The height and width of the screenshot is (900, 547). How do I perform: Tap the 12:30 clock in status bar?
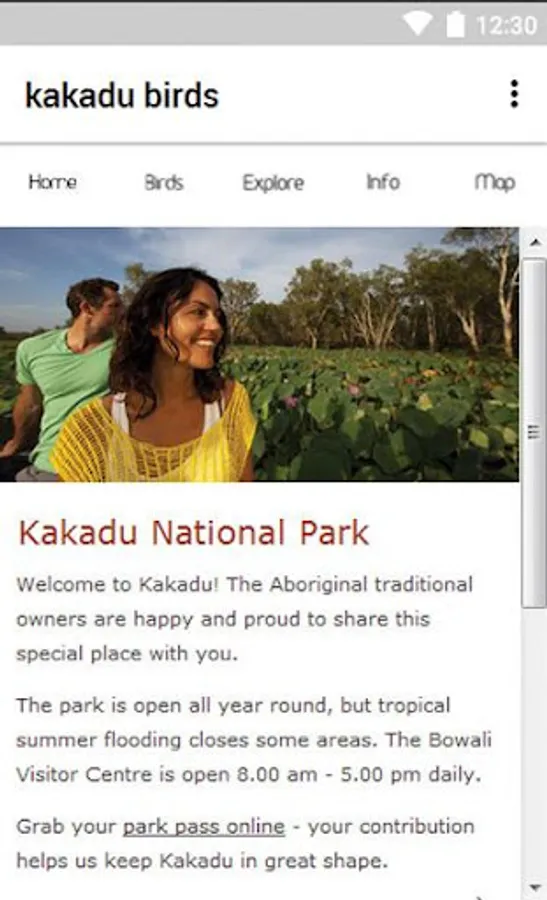pos(506,25)
